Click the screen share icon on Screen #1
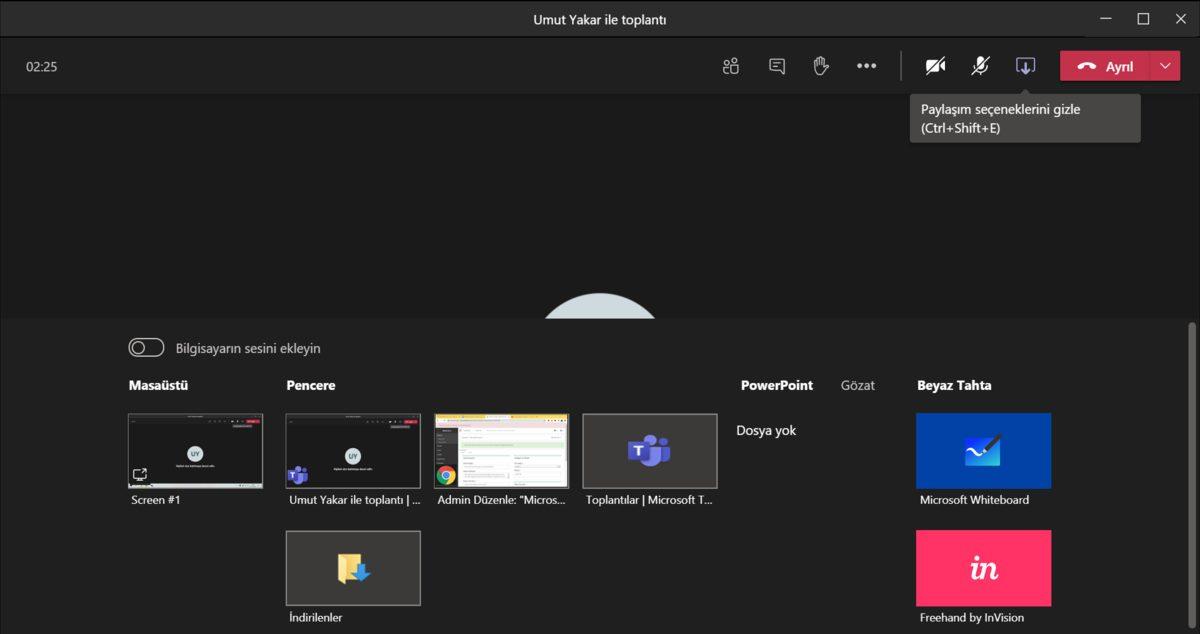1200x634 pixels. [x=141, y=474]
